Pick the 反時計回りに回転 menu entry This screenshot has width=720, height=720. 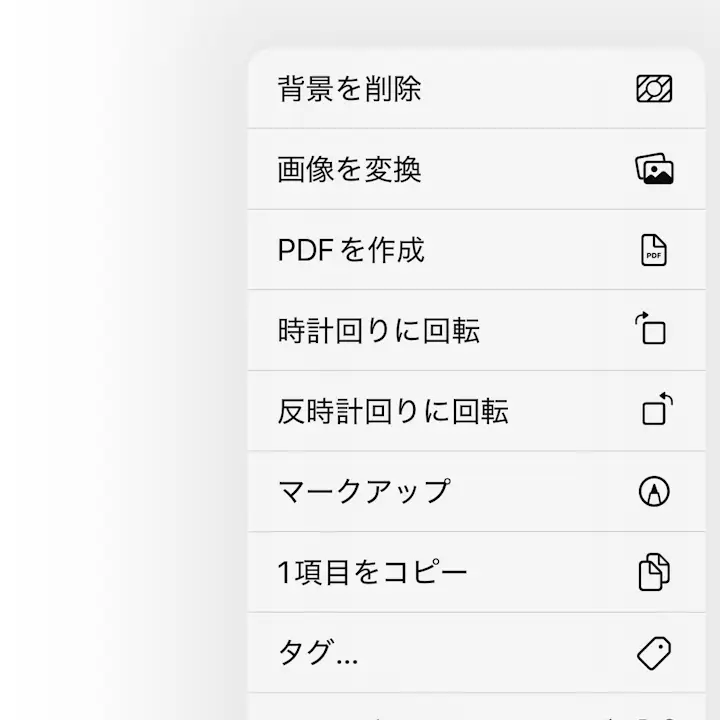tap(393, 411)
